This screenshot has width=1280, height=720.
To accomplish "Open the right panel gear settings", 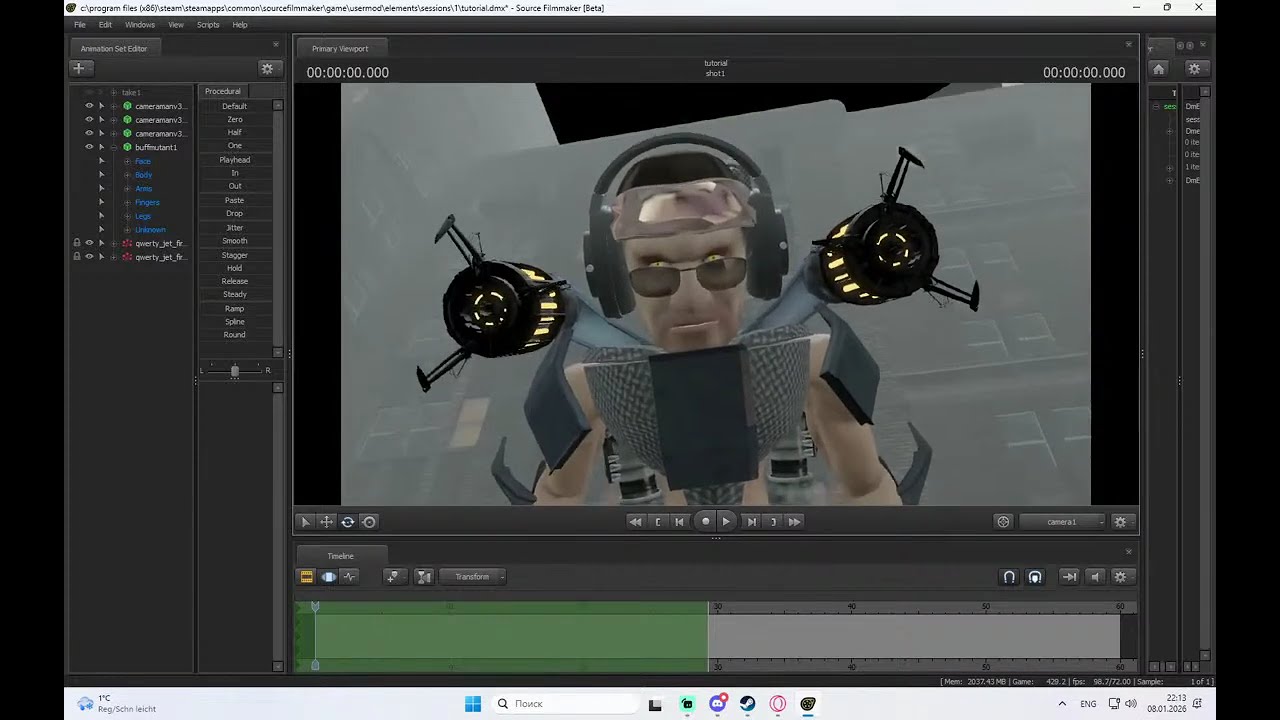I will tap(1194, 69).
